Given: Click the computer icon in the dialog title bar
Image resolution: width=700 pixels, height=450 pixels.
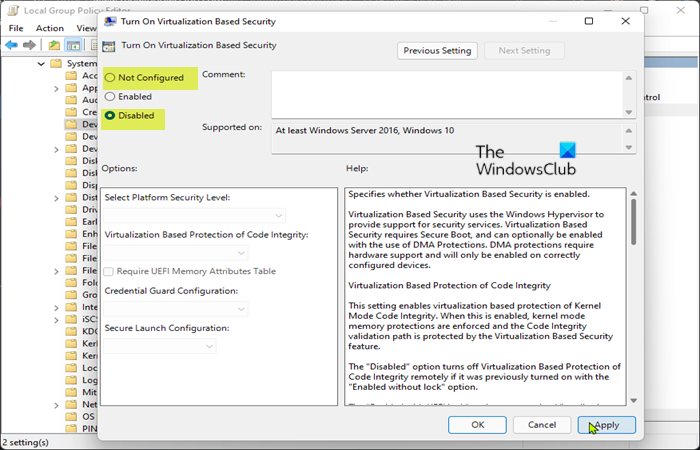Looking at the screenshot, I should (110, 21).
